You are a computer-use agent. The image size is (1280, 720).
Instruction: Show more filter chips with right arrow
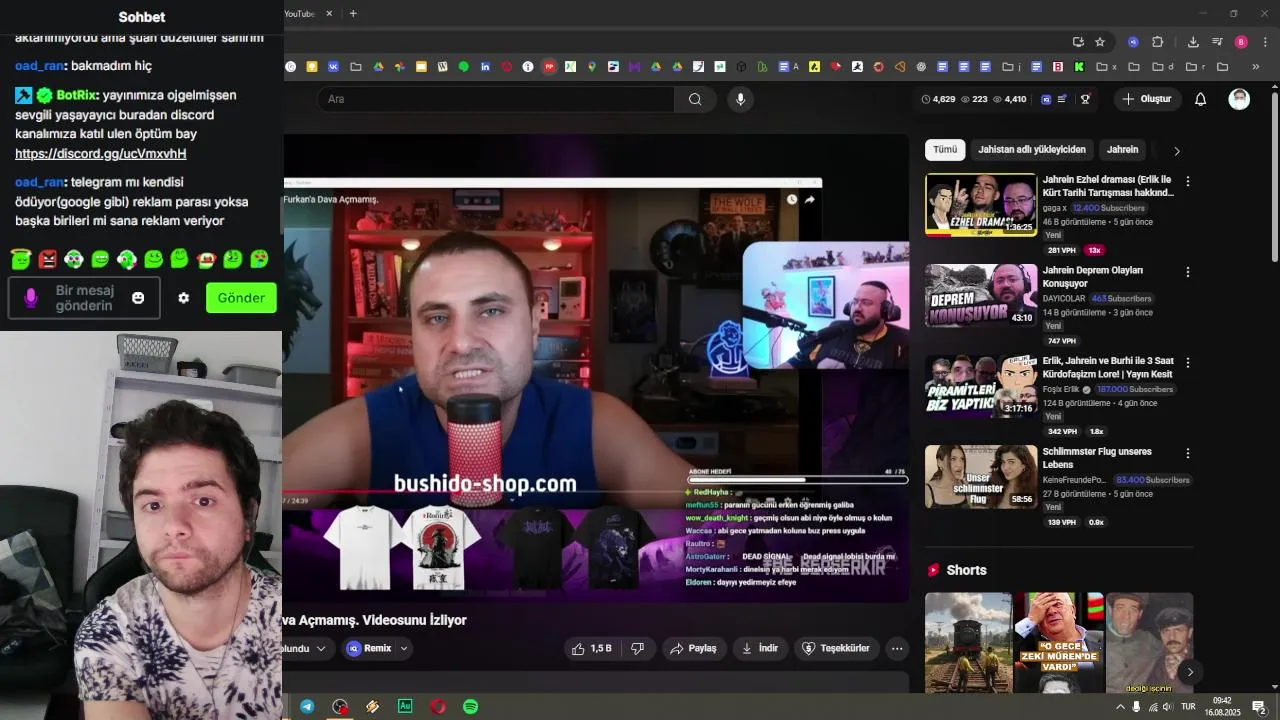click(1177, 151)
